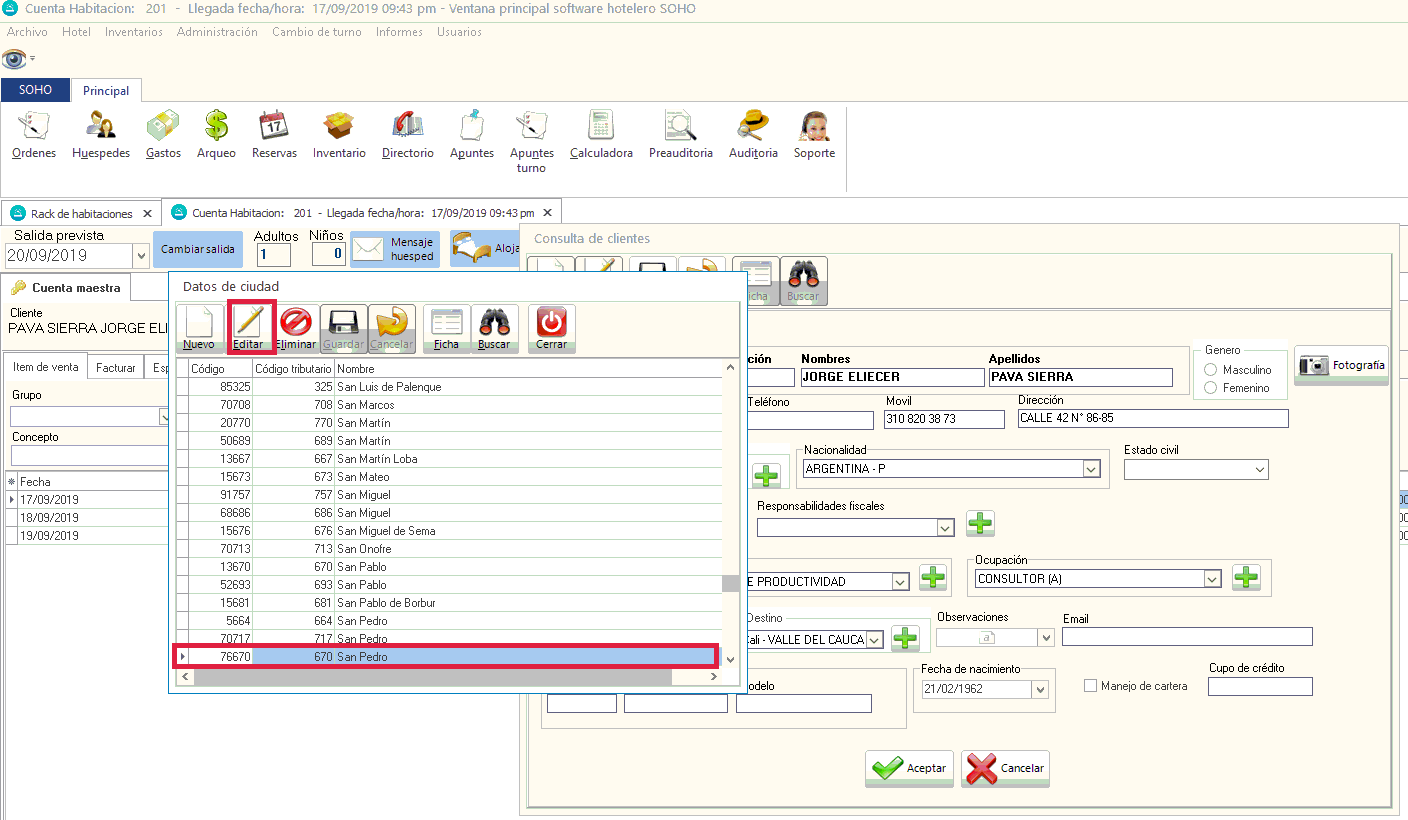Enable Manejo de cartera checkbox
The height and width of the screenshot is (820, 1408).
click(1091, 686)
